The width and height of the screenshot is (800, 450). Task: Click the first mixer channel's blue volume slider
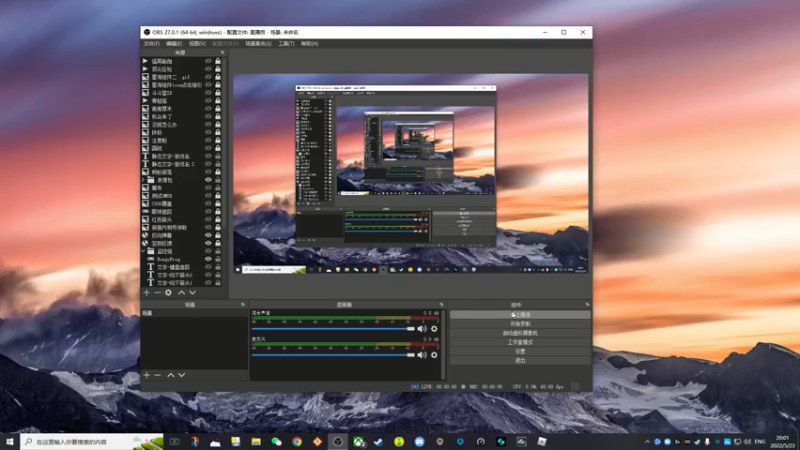pos(333,329)
